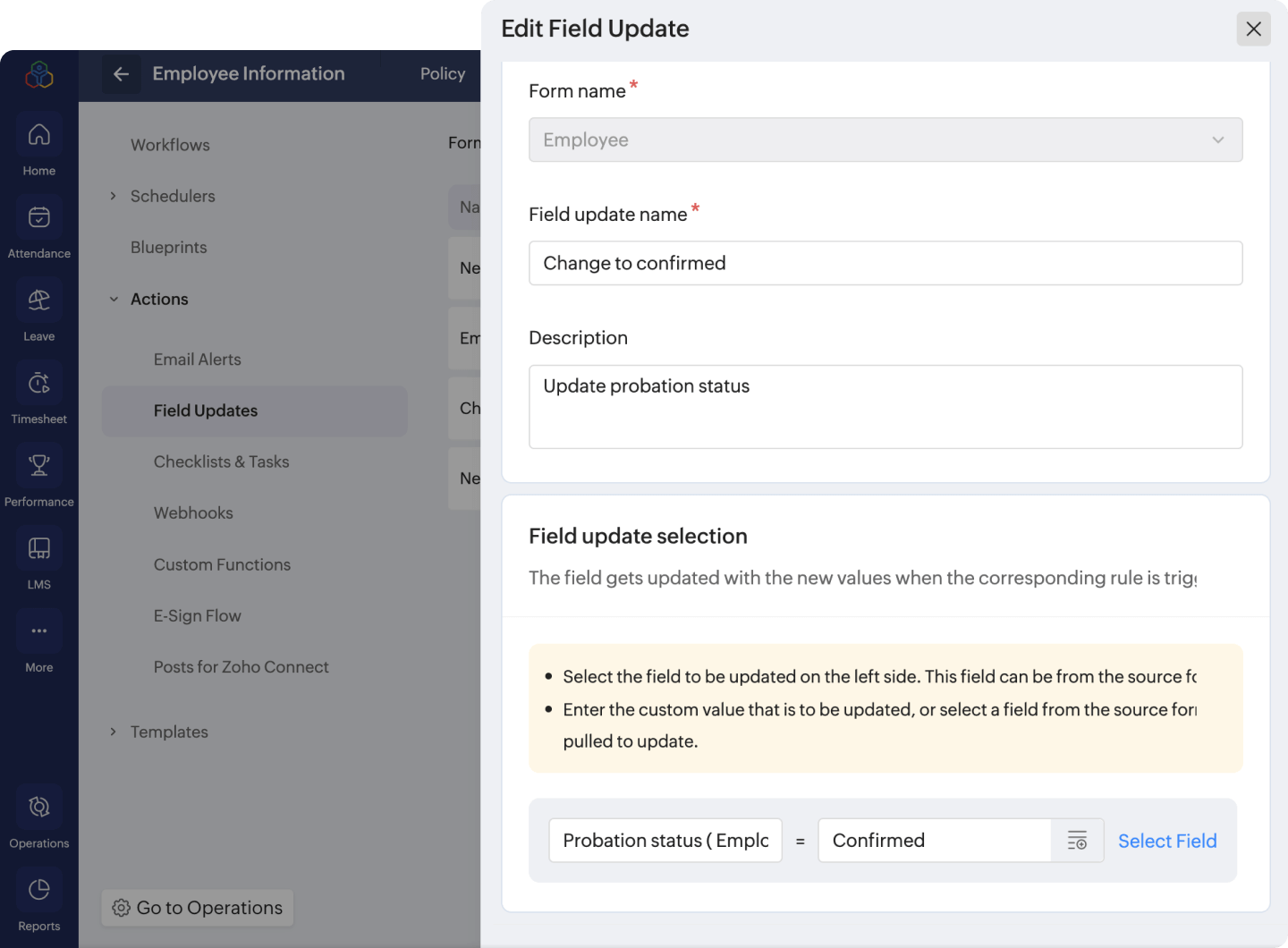1288x948 pixels.
Task: Collapse the Actions section
Action: pyautogui.click(x=114, y=299)
